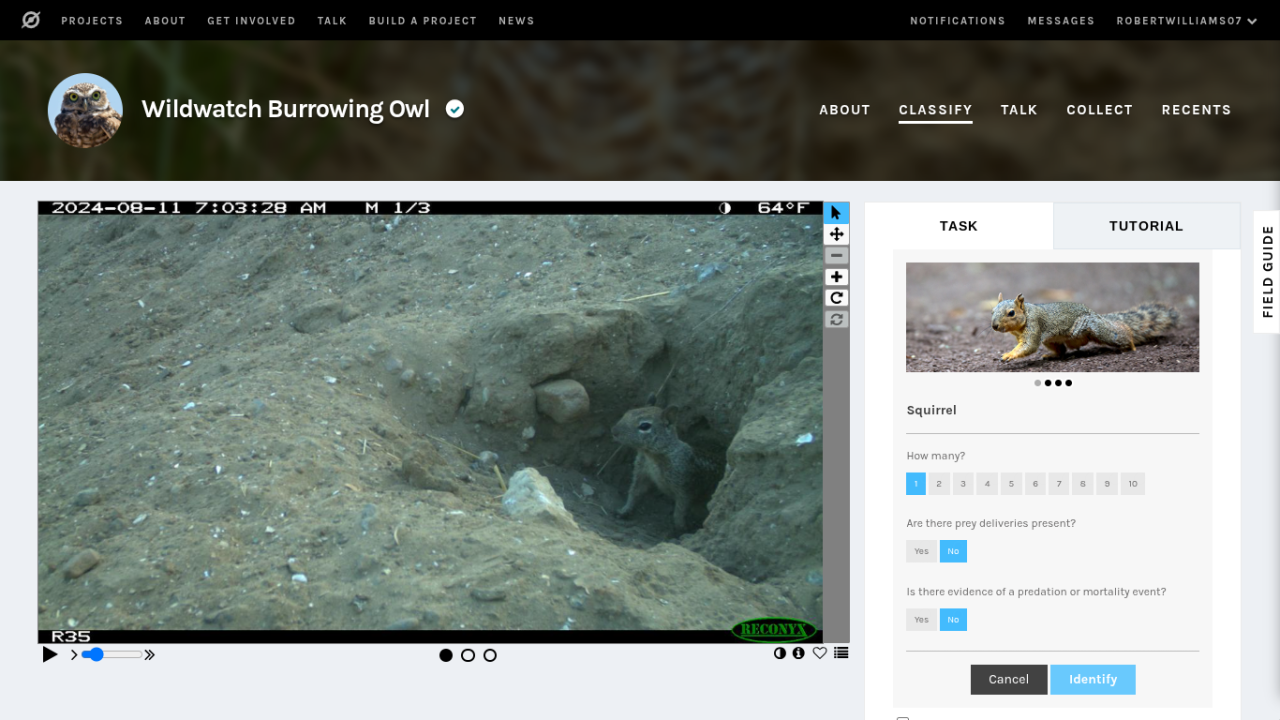Answer Yes for prey deliveries present
Viewport: 1280px width, 720px height.
click(921, 551)
